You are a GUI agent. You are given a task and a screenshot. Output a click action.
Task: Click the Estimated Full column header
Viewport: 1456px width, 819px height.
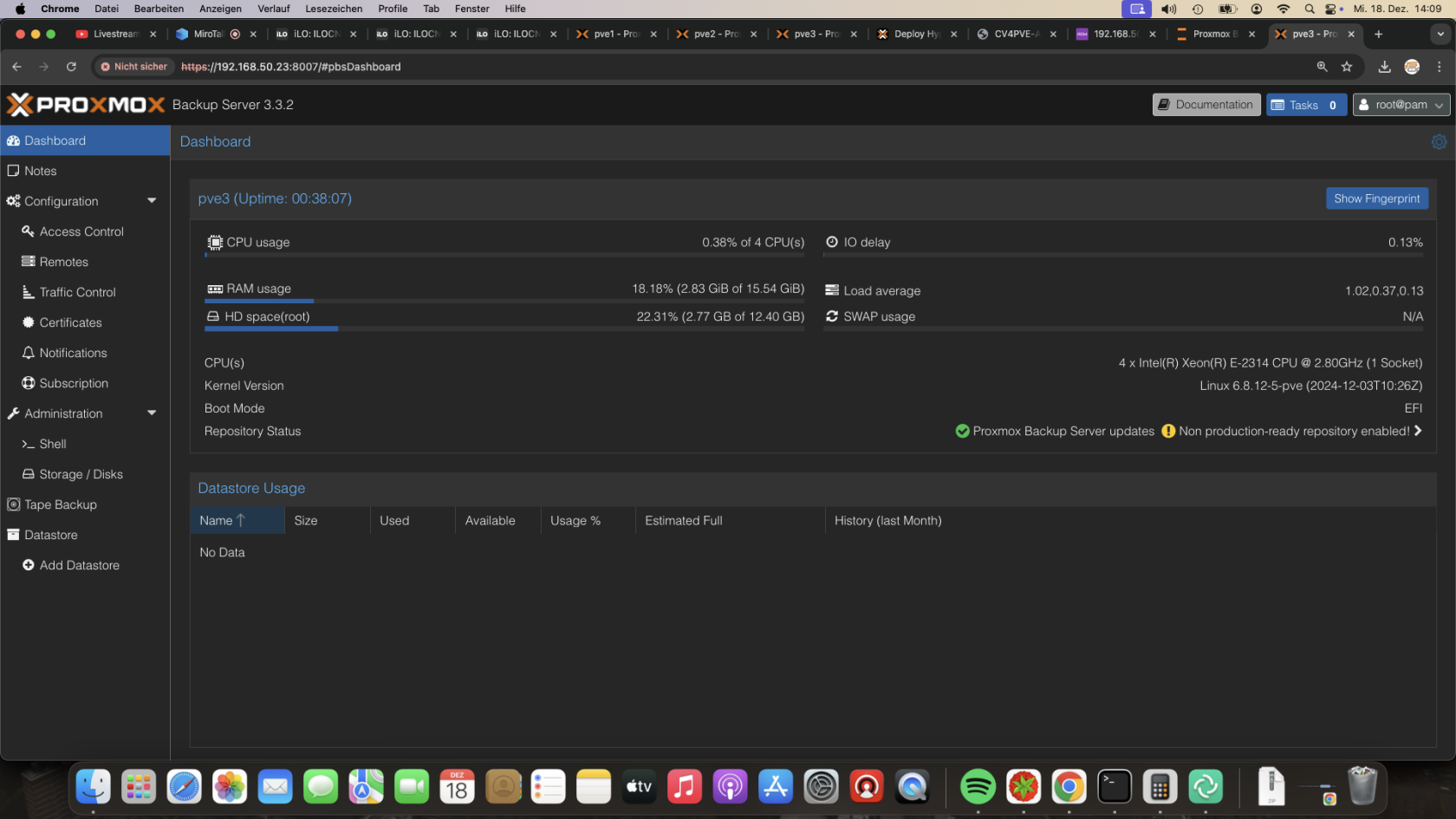pyautogui.click(x=730, y=520)
